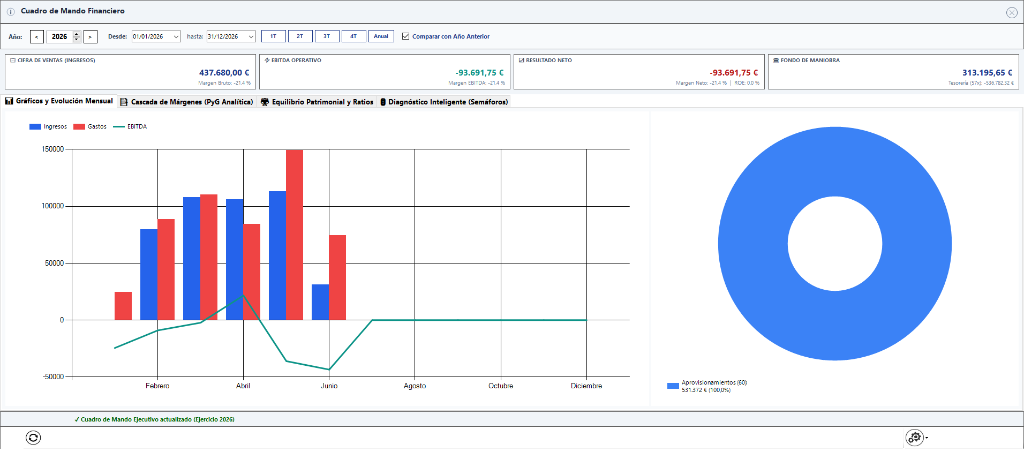
Task: Click the Cuadro de Mando Financiero title
Action: [73, 12]
